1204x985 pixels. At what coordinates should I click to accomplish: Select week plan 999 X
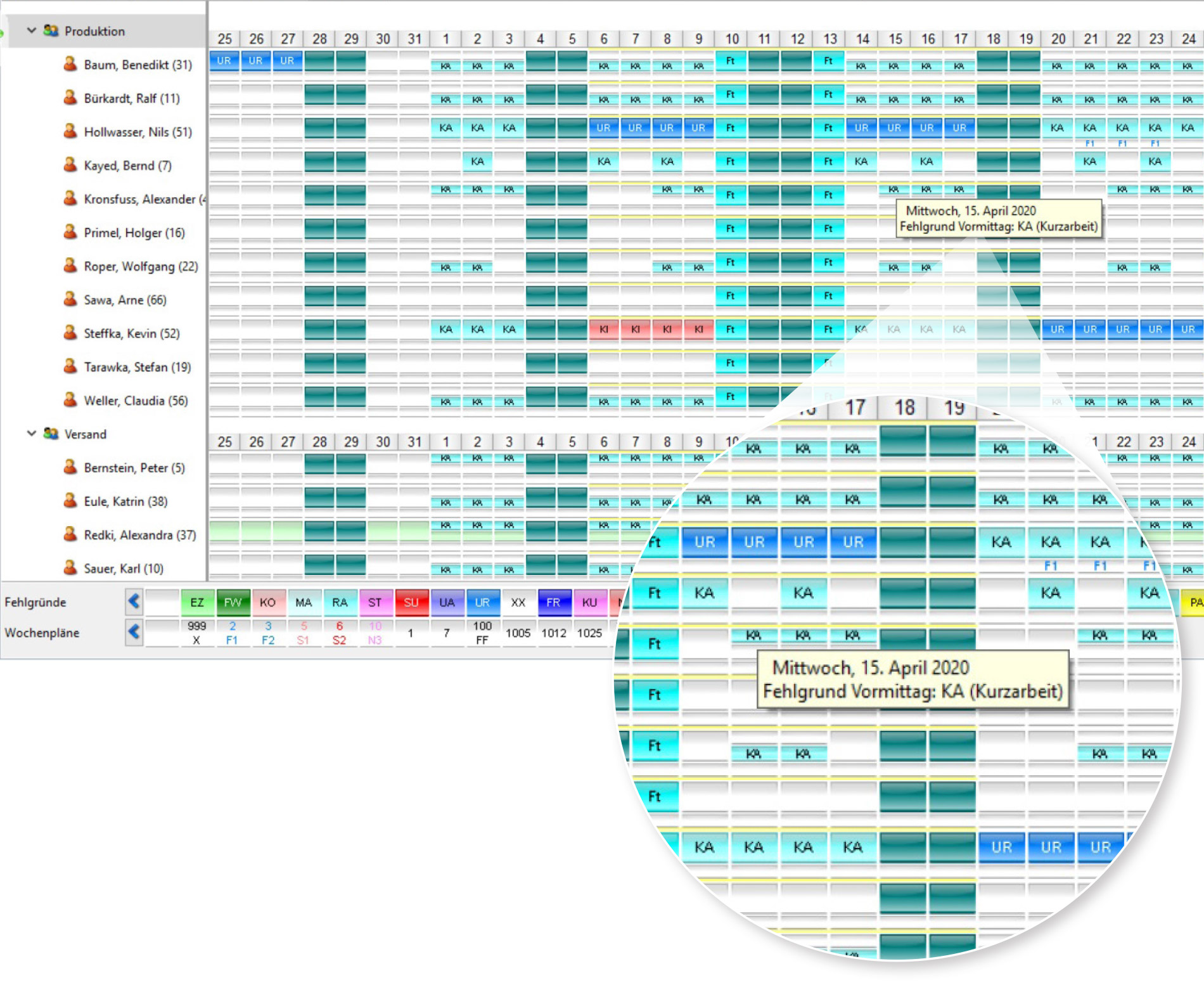[x=197, y=633]
